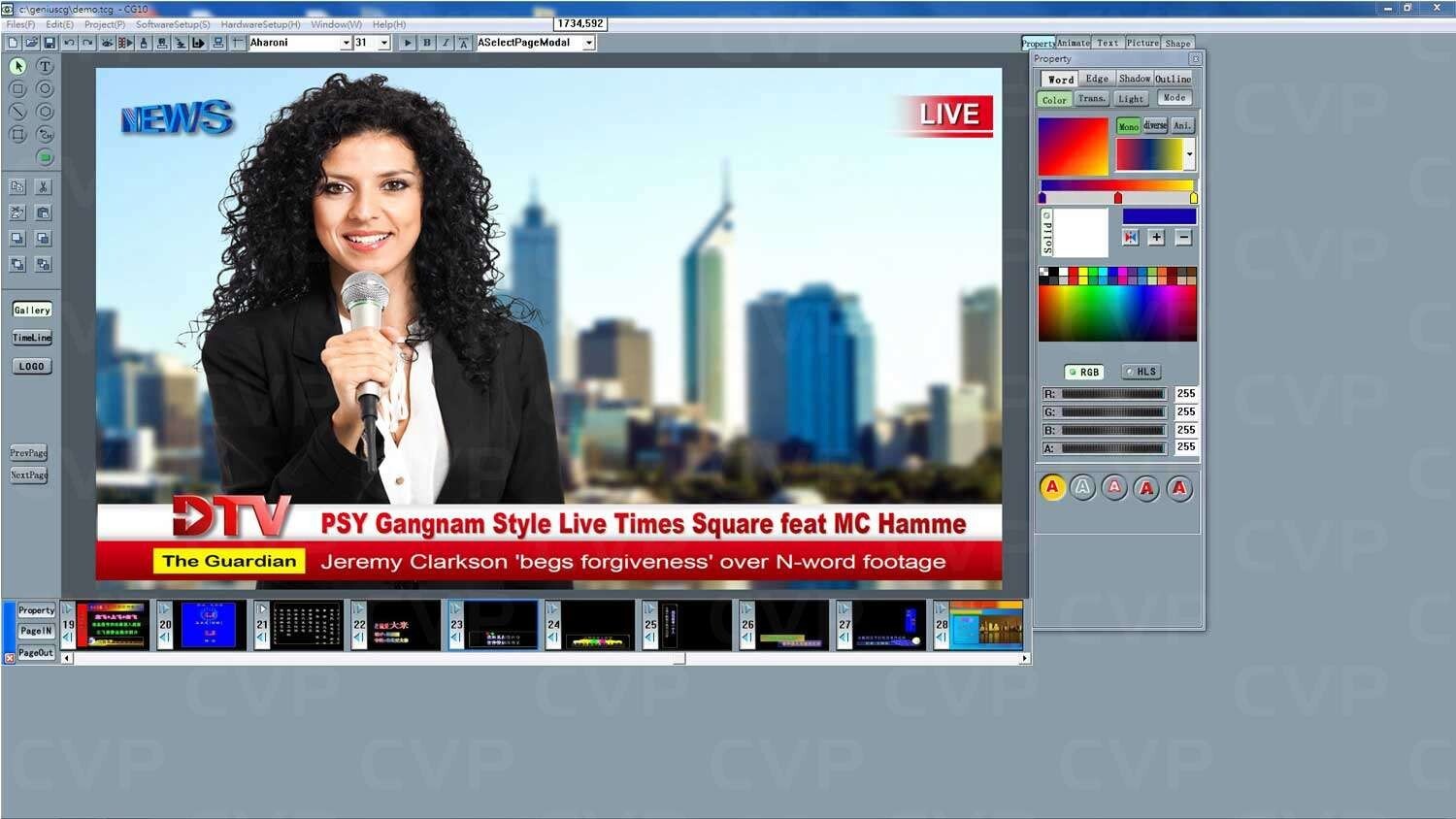1456x819 pixels.
Task: Click the red middle gradient stop marker
Action: coord(1117,198)
